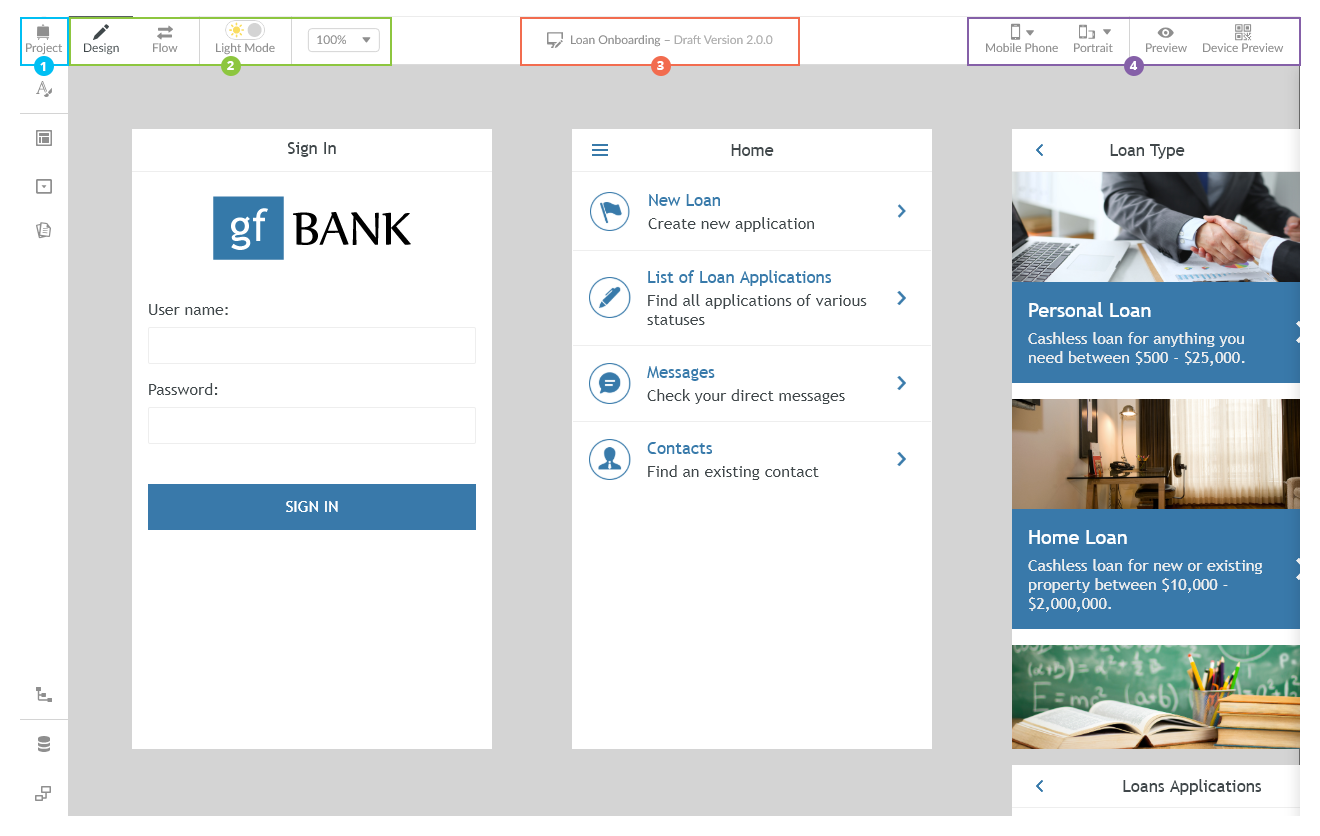Viewport: 1320px width, 836px height.
Task: Open the New Loan link
Action: point(684,200)
